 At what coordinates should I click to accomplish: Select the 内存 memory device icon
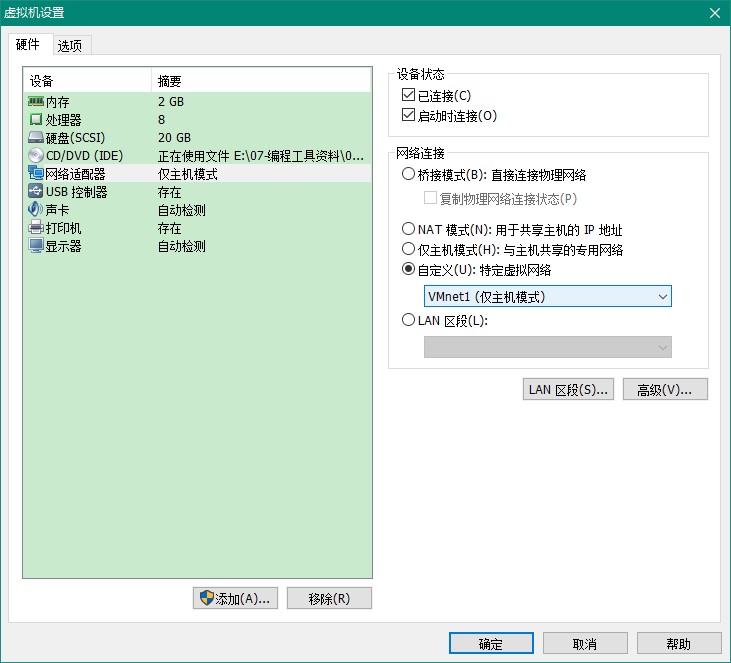tap(36, 101)
